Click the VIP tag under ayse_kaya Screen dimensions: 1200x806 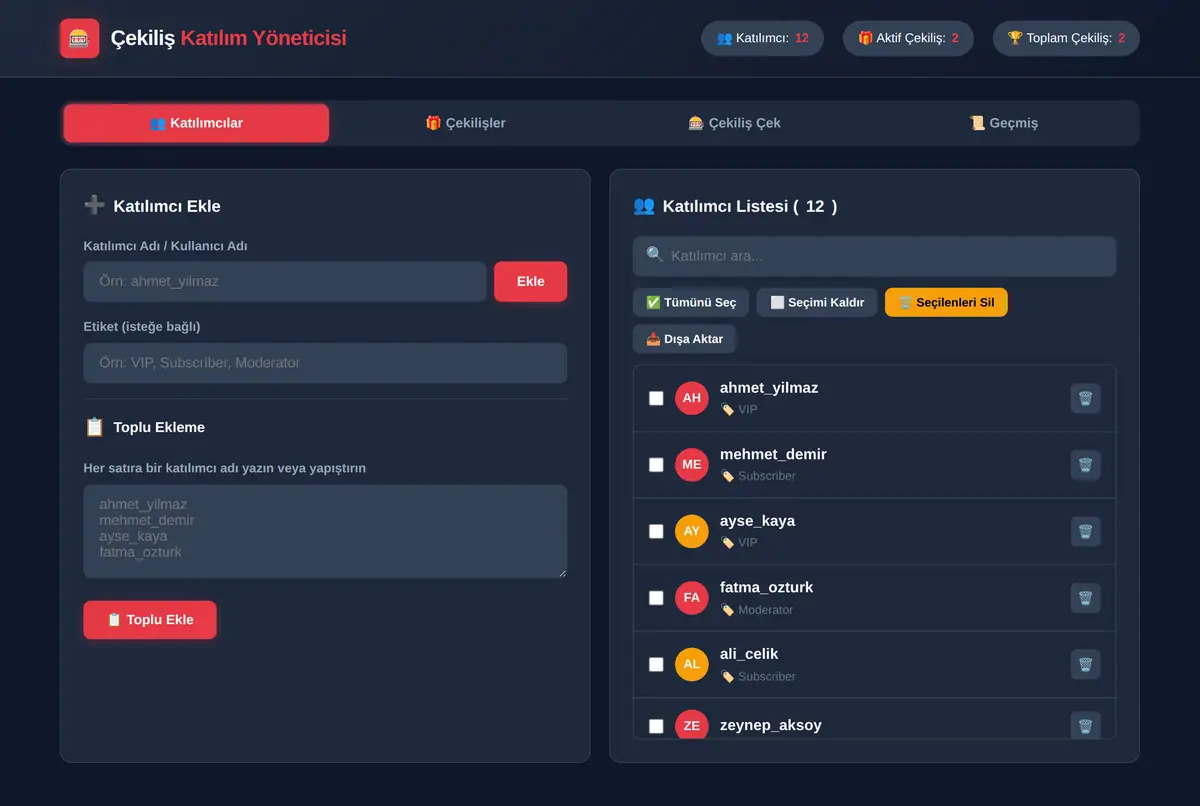click(x=739, y=543)
